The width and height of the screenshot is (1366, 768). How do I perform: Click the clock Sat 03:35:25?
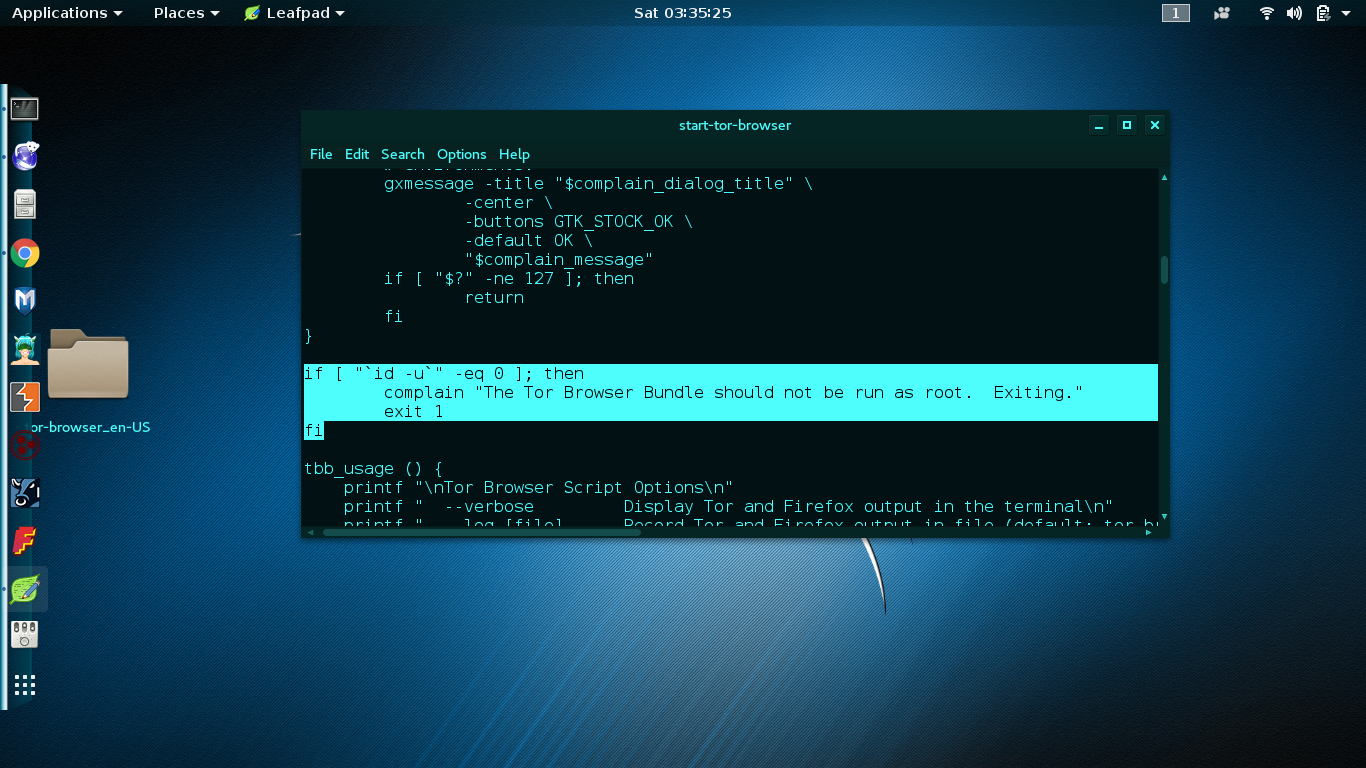click(683, 13)
